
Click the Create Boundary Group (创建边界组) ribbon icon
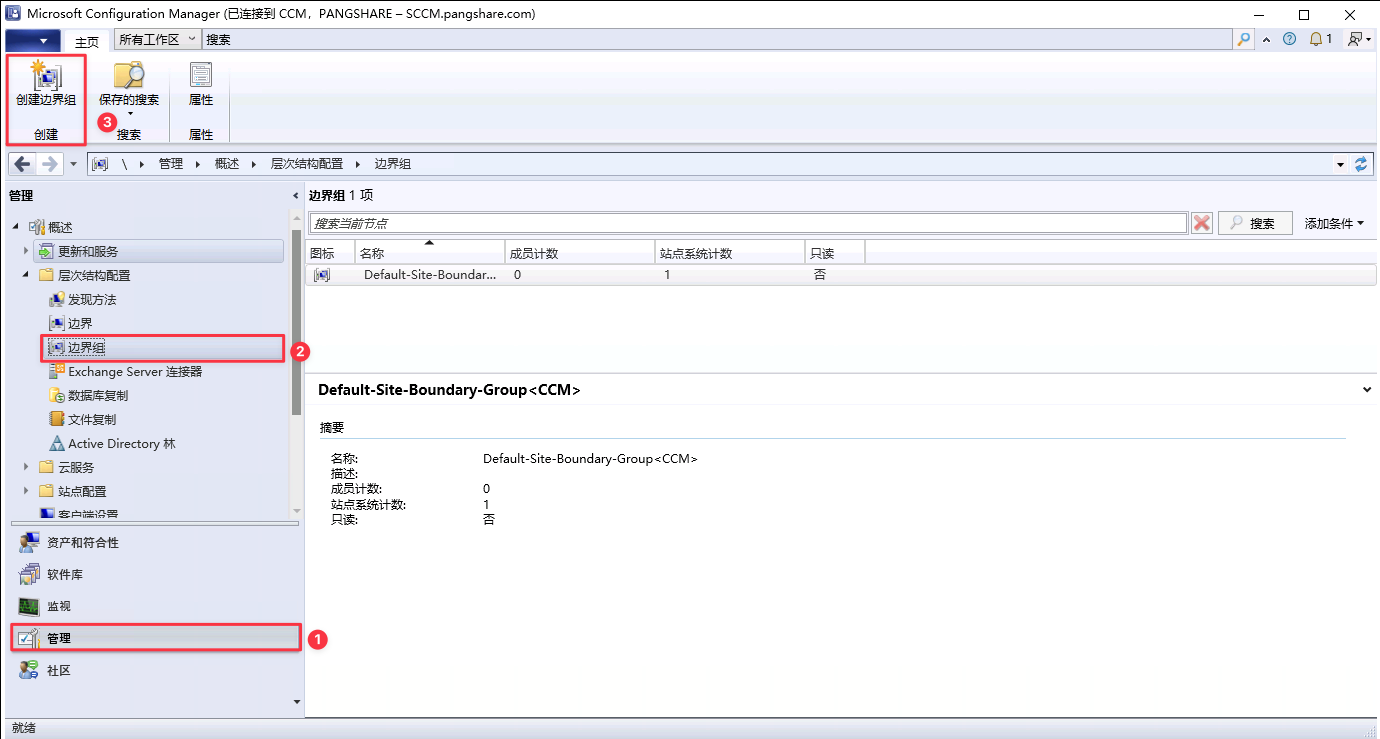click(x=45, y=83)
